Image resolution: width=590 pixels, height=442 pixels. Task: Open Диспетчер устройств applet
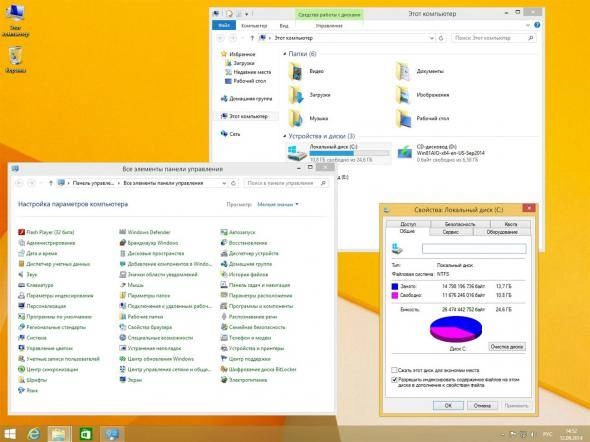249,253
